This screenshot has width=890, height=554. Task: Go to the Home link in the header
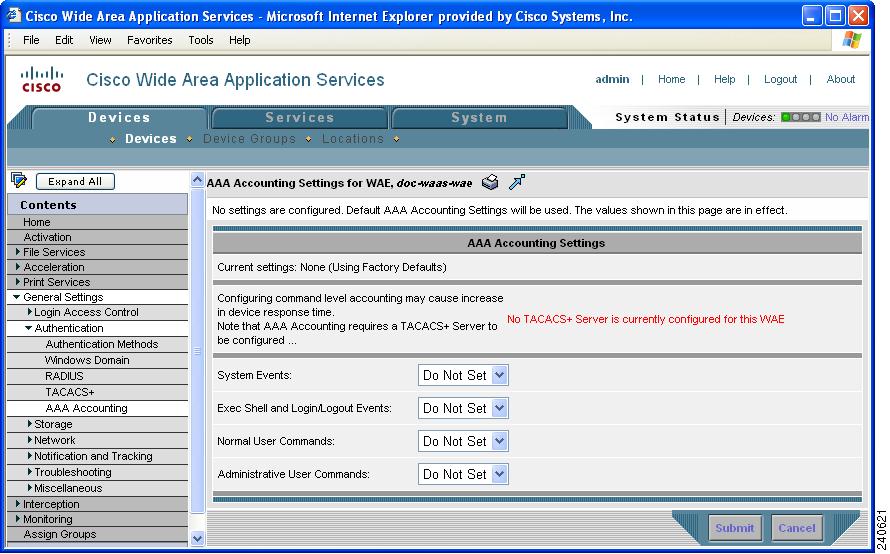(x=671, y=79)
